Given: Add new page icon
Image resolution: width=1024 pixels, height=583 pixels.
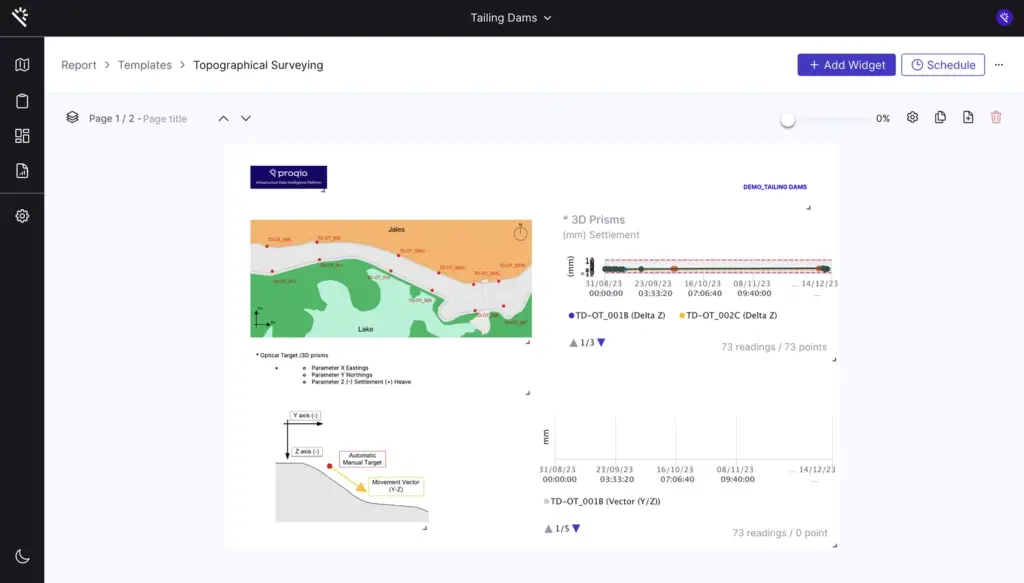Looking at the screenshot, I should pyautogui.click(x=968, y=118).
